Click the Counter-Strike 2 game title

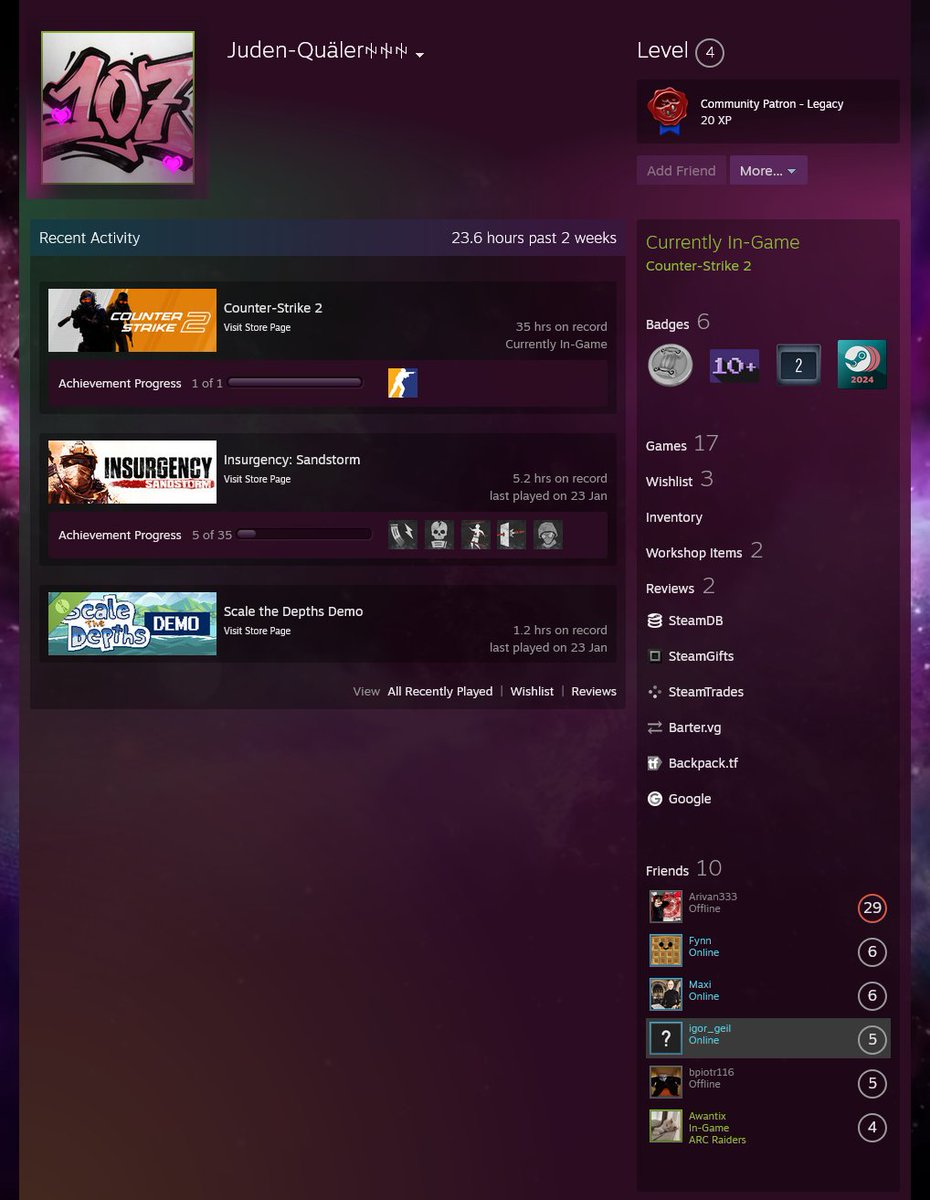tap(273, 308)
